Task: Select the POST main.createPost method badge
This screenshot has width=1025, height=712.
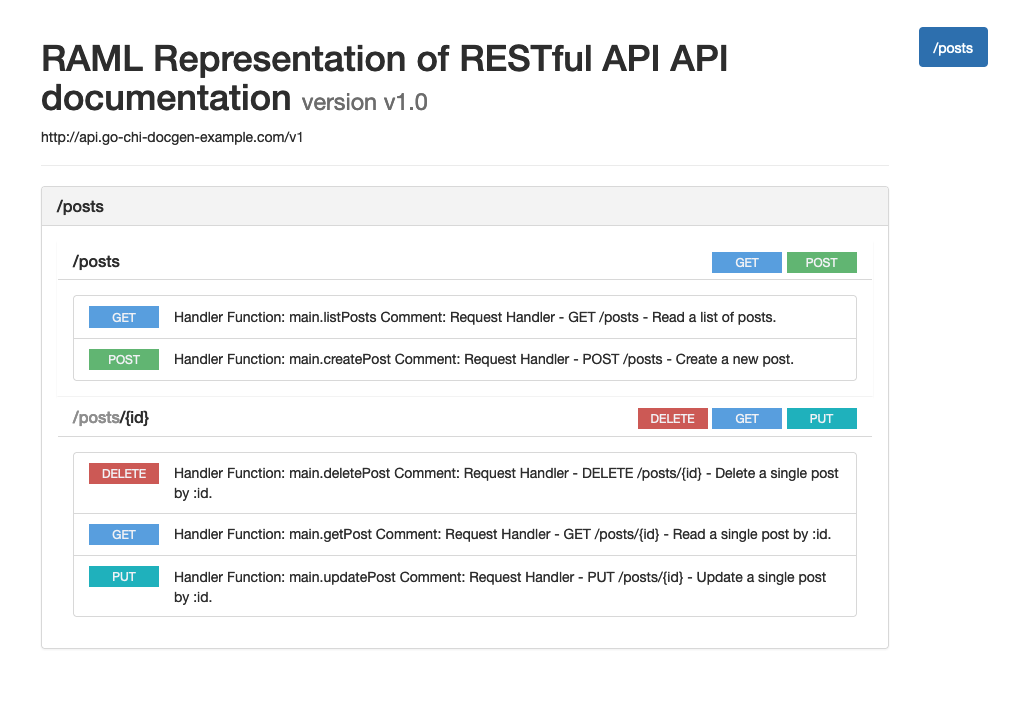Action: click(x=124, y=359)
